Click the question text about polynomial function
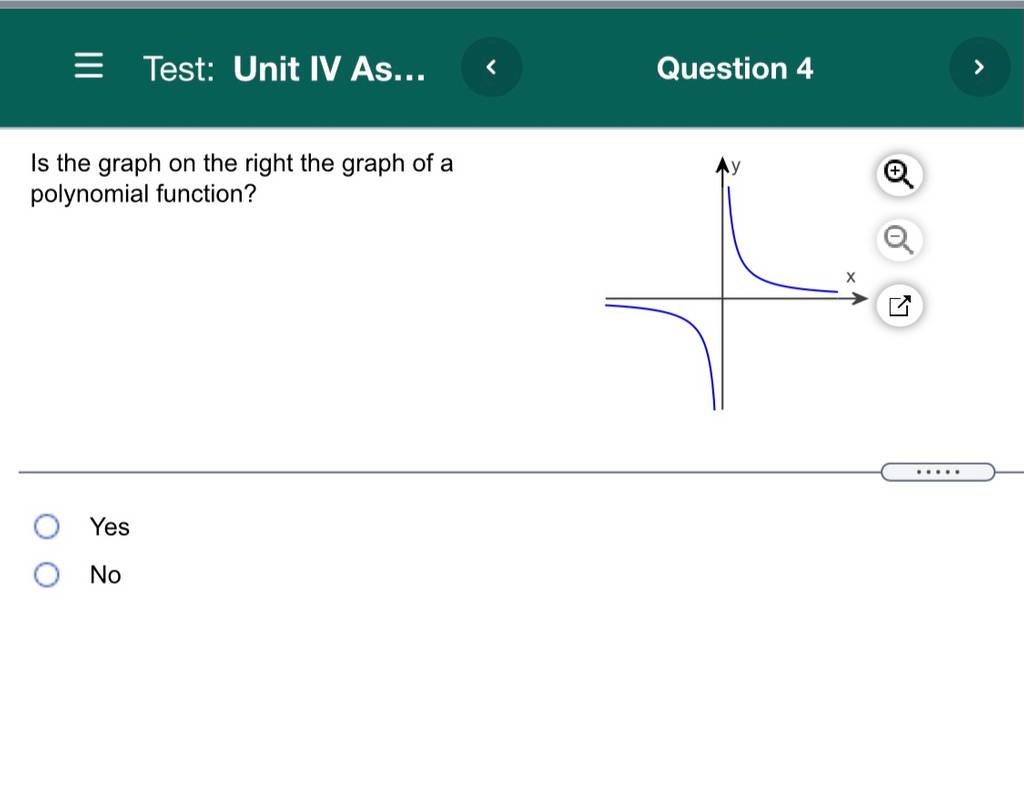Viewport: 1024px width, 790px height. click(x=242, y=178)
